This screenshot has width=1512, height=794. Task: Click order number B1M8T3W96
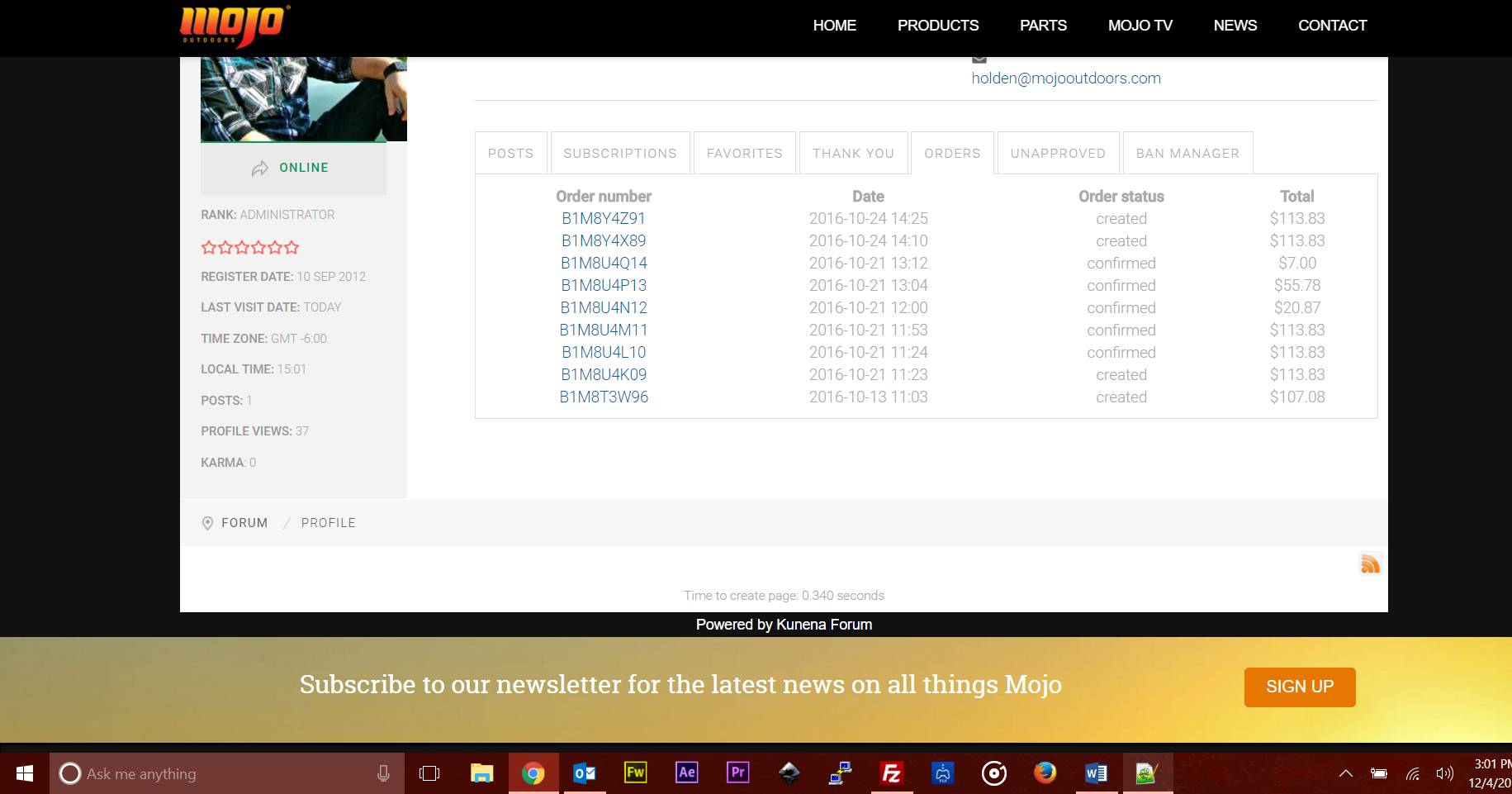click(604, 397)
